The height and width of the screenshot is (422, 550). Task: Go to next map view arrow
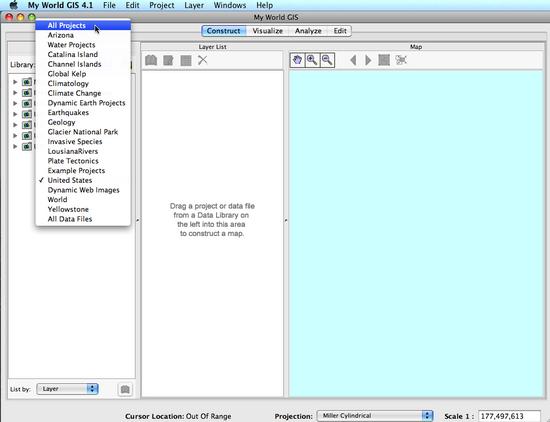(368, 60)
